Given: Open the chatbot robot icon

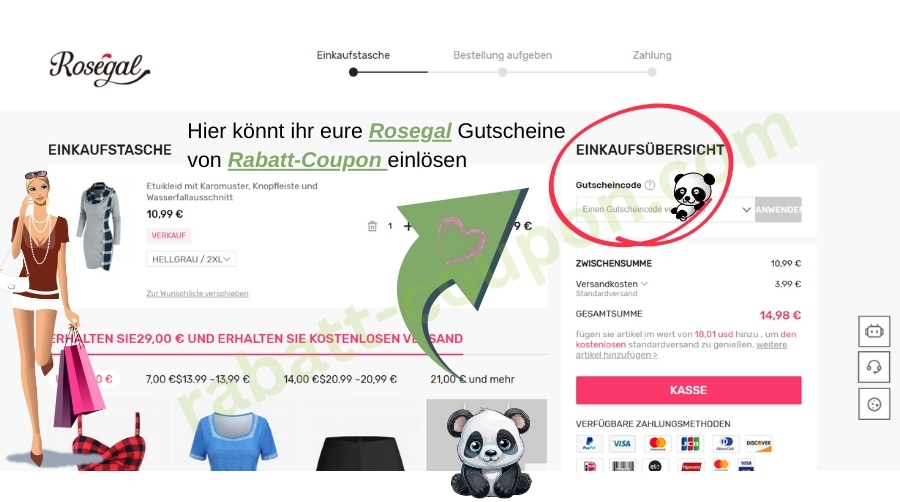Looking at the screenshot, I should pyautogui.click(x=874, y=331).
